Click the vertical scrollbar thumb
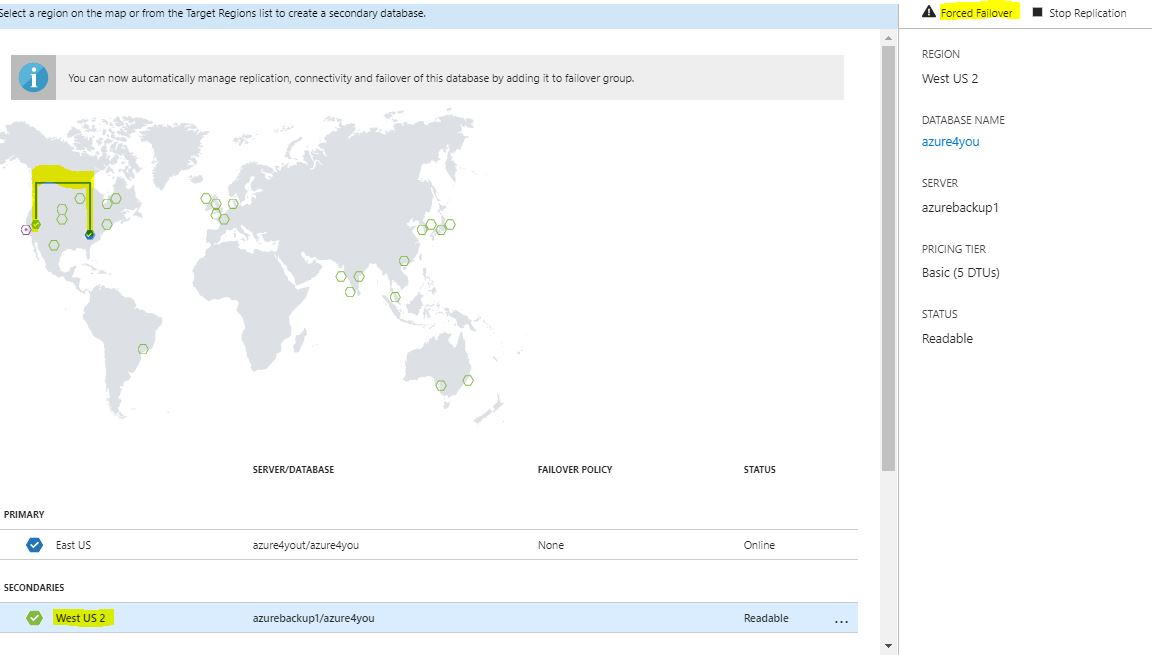Image resolution: width=1152 pixels, height=655 pixels. [888, 260]
